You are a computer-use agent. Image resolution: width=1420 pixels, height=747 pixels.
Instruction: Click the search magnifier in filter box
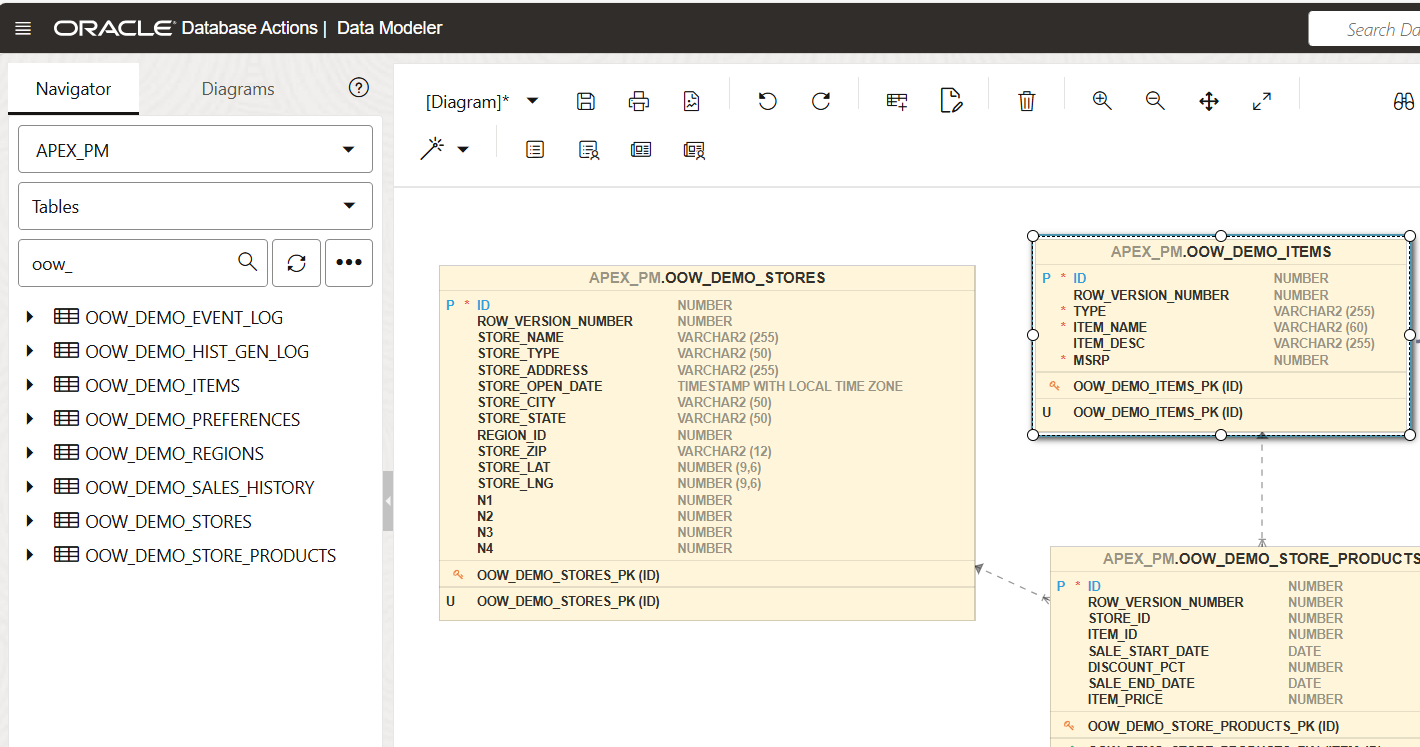(247, 262)
